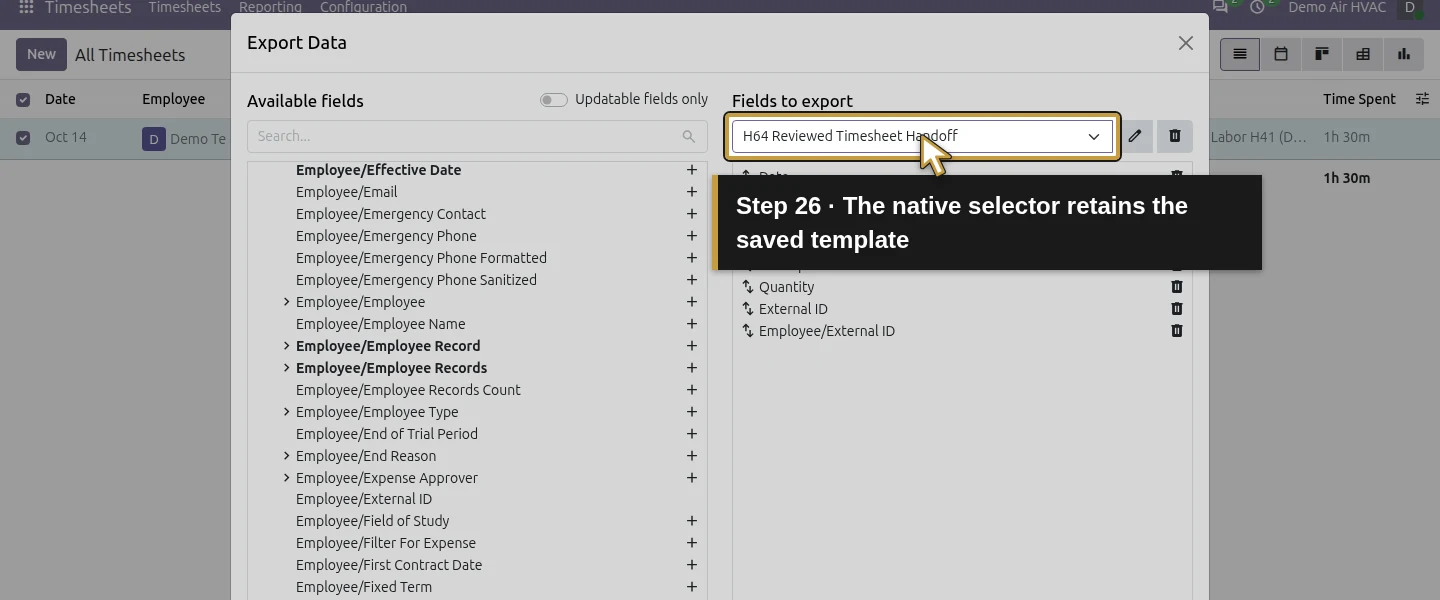Open the Reporting menu
The image size is (1440, 600).
pyautogui.click(x=270, y=7)
